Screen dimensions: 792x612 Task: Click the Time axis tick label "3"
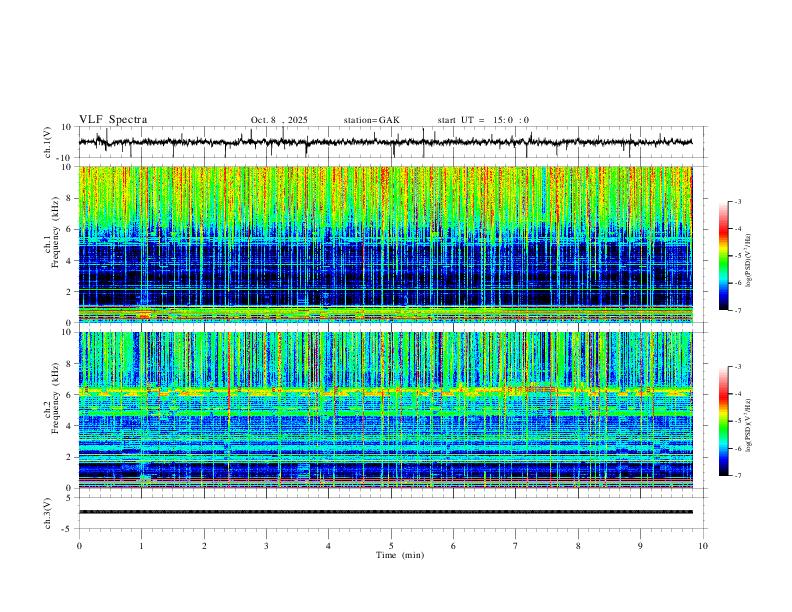266,546
